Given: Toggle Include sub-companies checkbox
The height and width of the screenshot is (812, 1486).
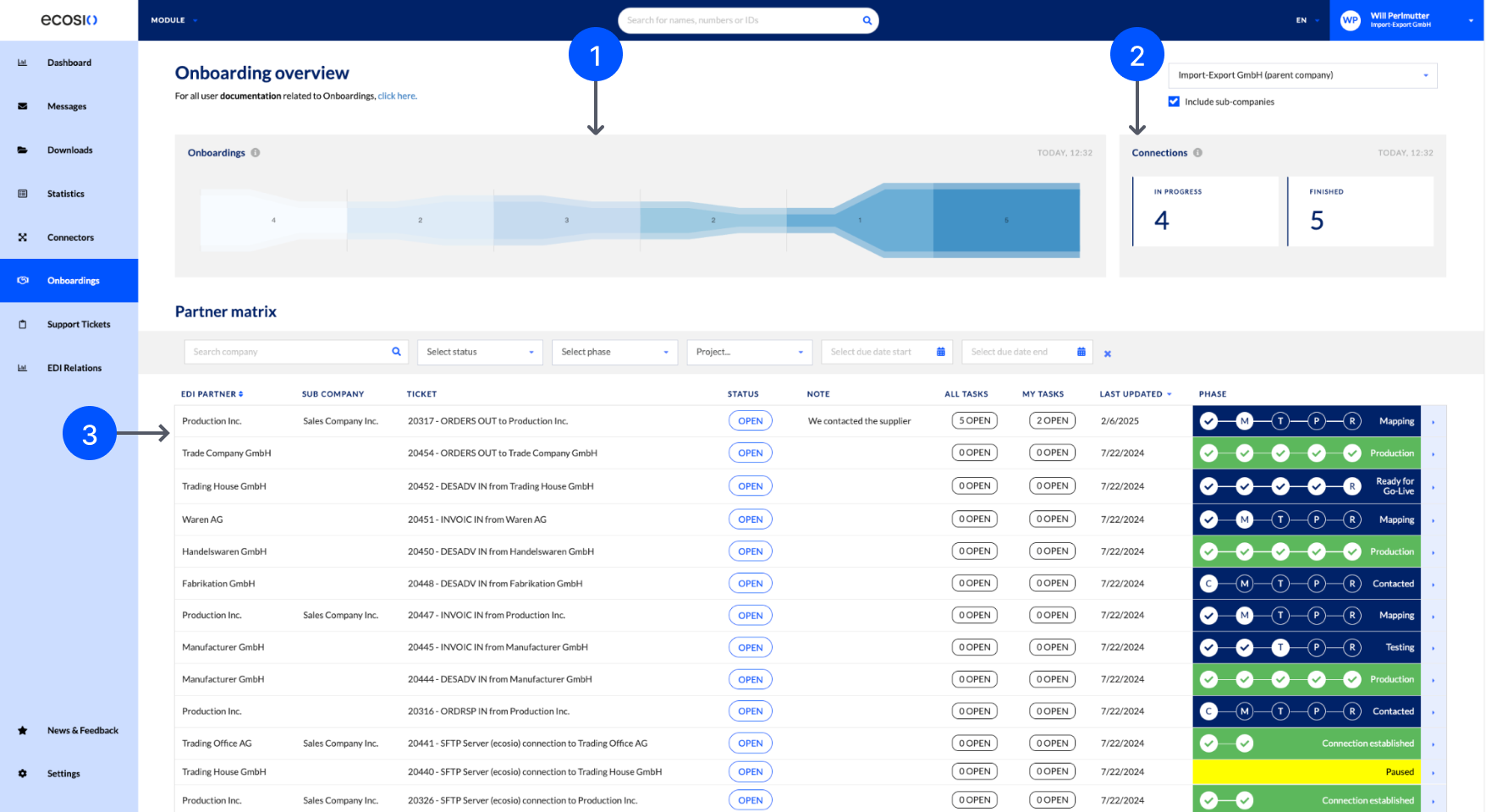Looking at the screenshot, I should pos(1174,101).
